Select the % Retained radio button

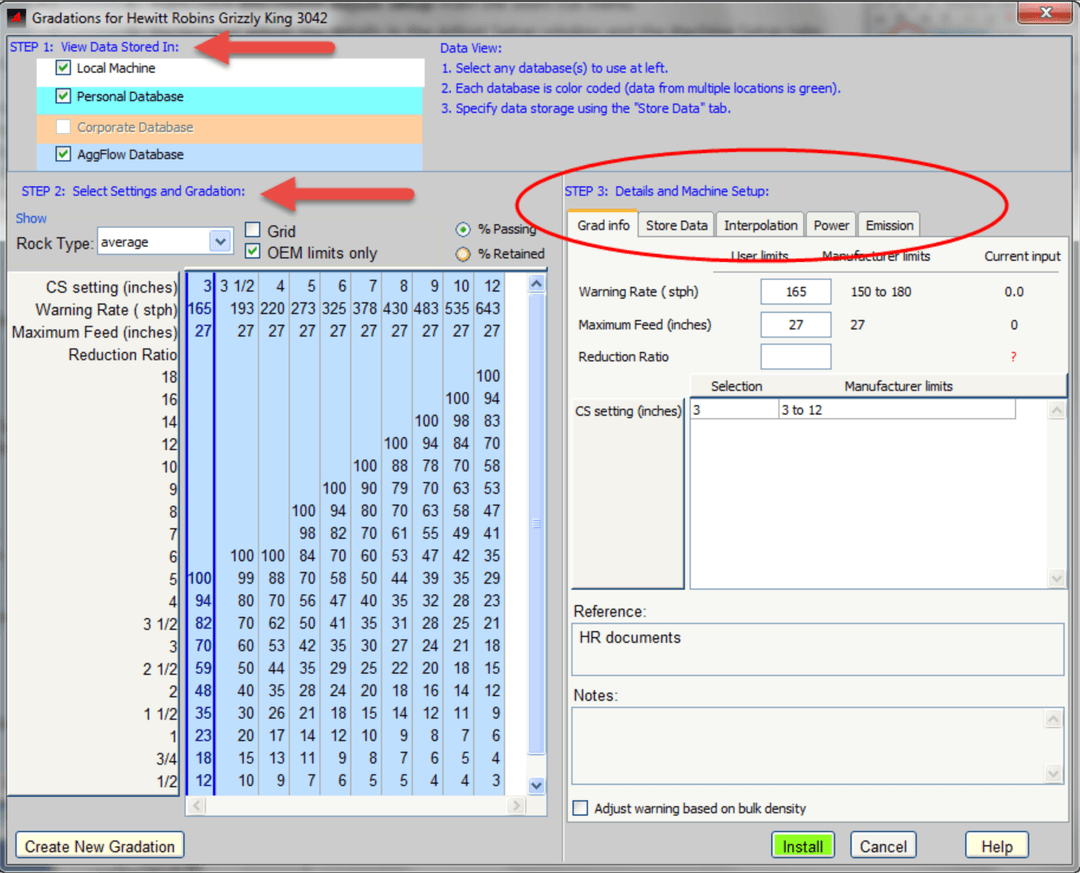pos(463,254)
